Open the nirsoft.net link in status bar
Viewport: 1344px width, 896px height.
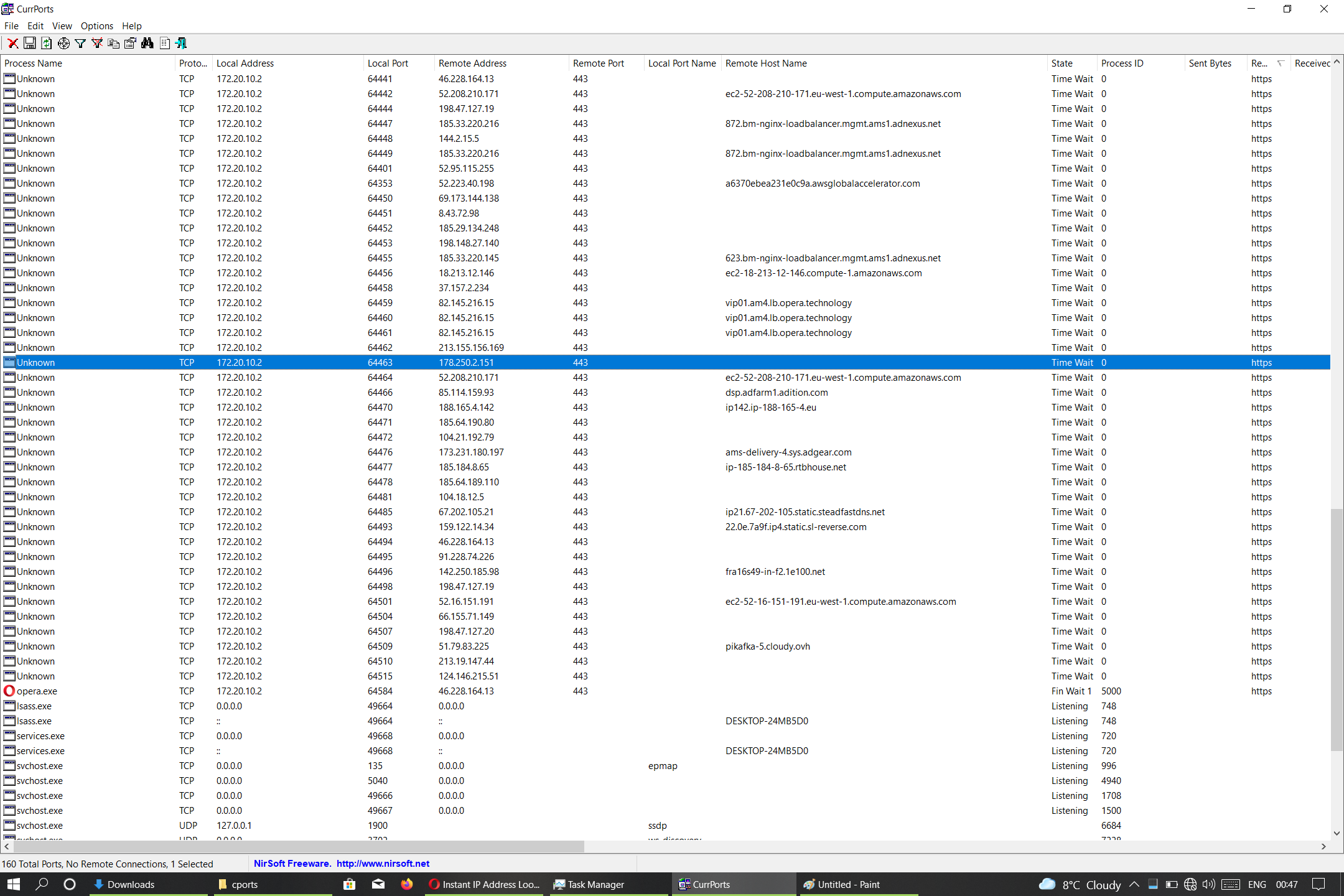(x=383, y=863)
